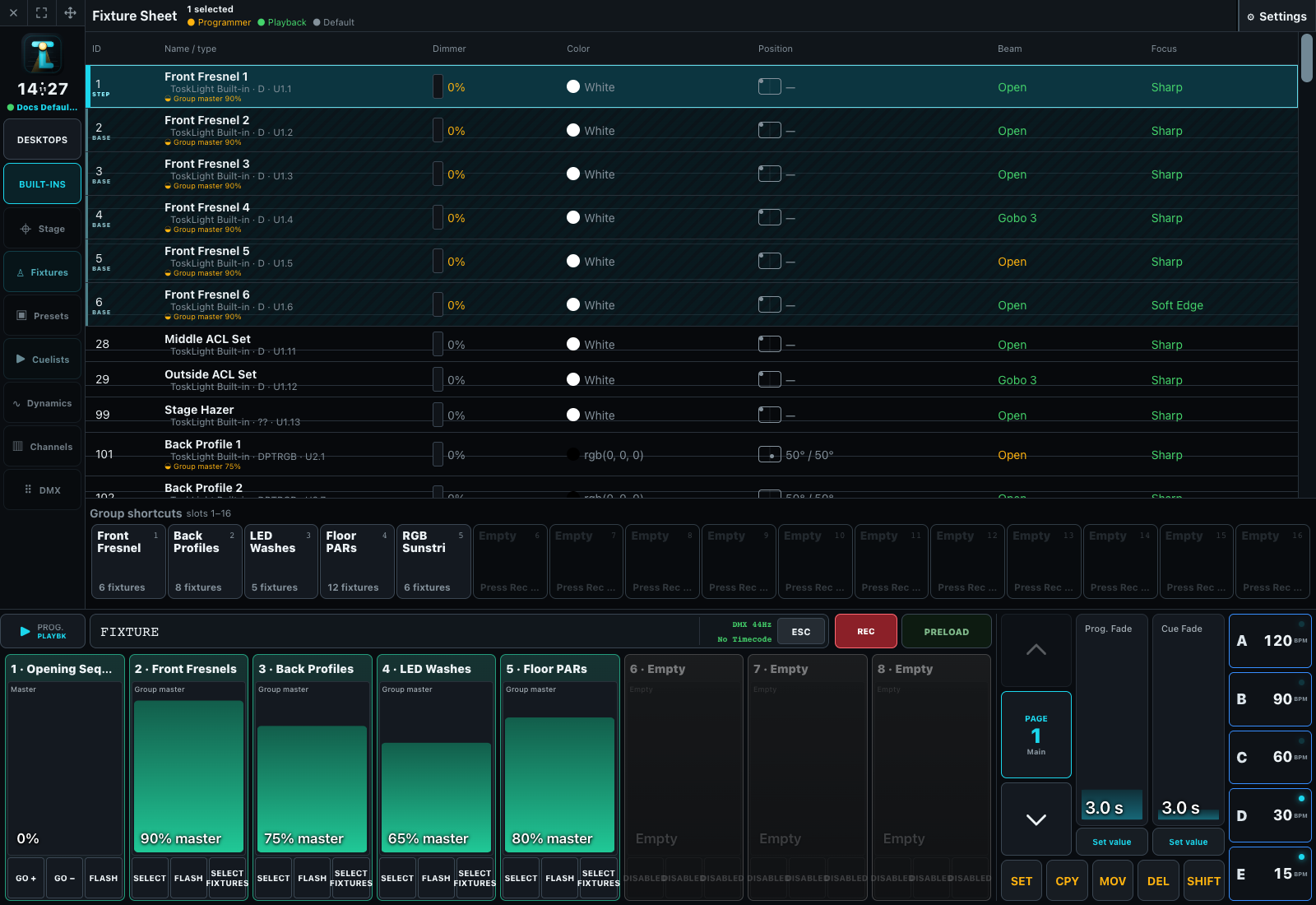The height and width of the screenshot is (905, 1316).
Task: Click the PRELOAD button
Action: click(x=947, y=631)
